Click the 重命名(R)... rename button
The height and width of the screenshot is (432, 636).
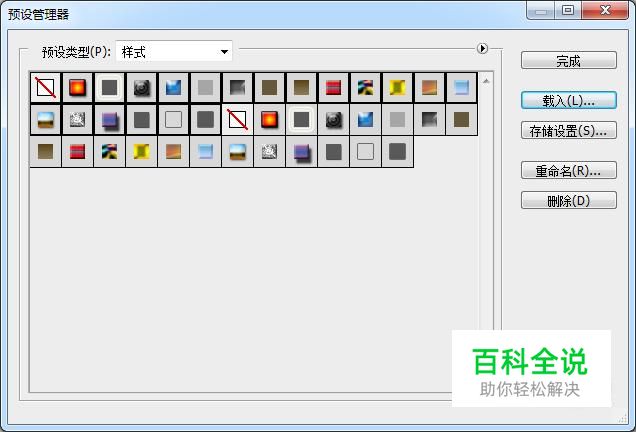point(569,171)
